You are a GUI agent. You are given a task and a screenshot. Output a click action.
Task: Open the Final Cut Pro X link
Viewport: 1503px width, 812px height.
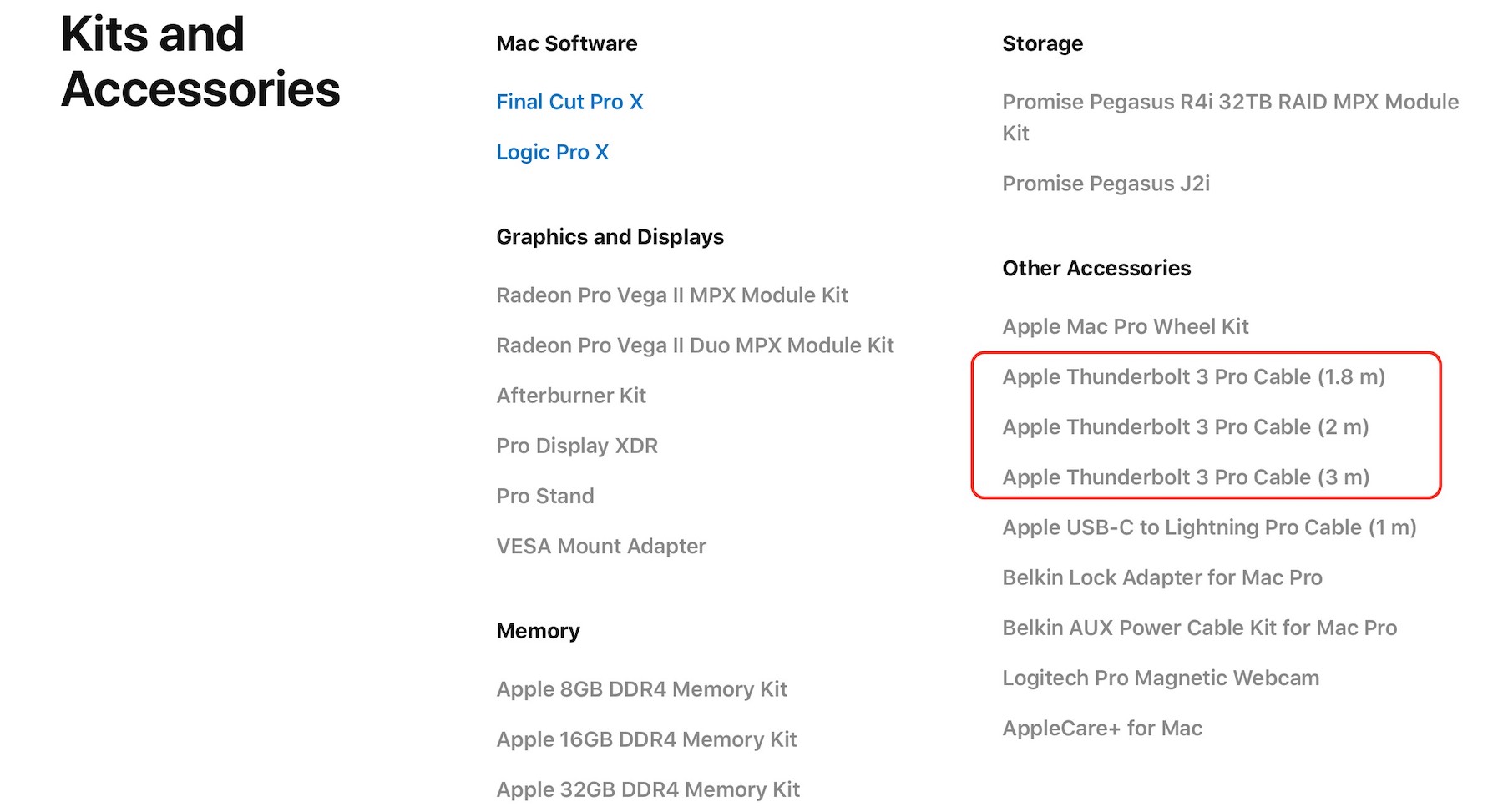pyautogui.click(x=569, y=102)
